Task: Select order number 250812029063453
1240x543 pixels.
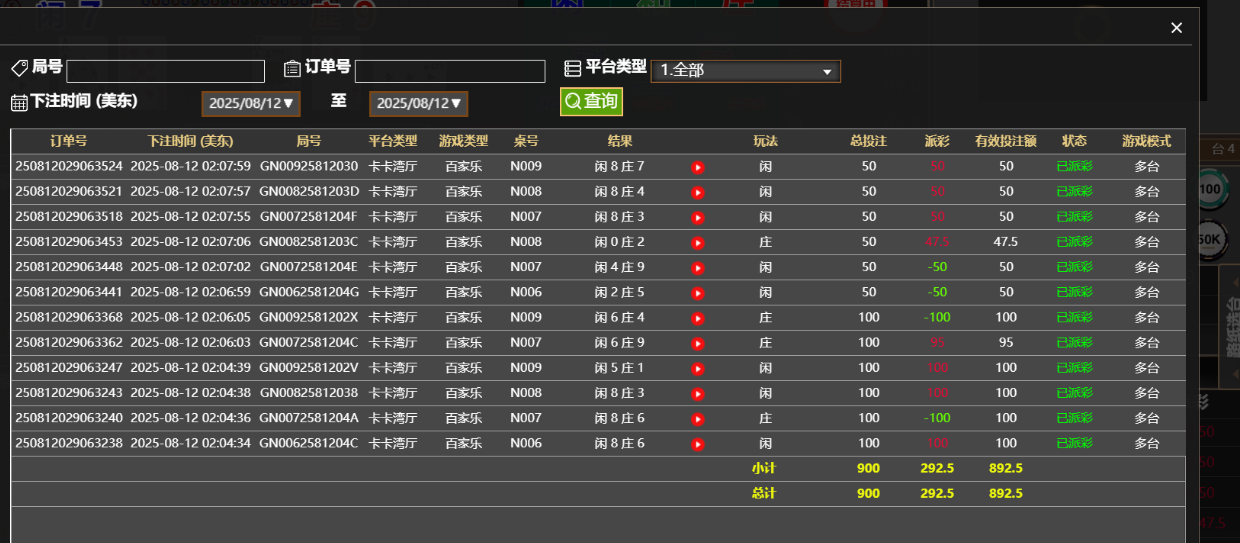Action: tap(69, 241)
